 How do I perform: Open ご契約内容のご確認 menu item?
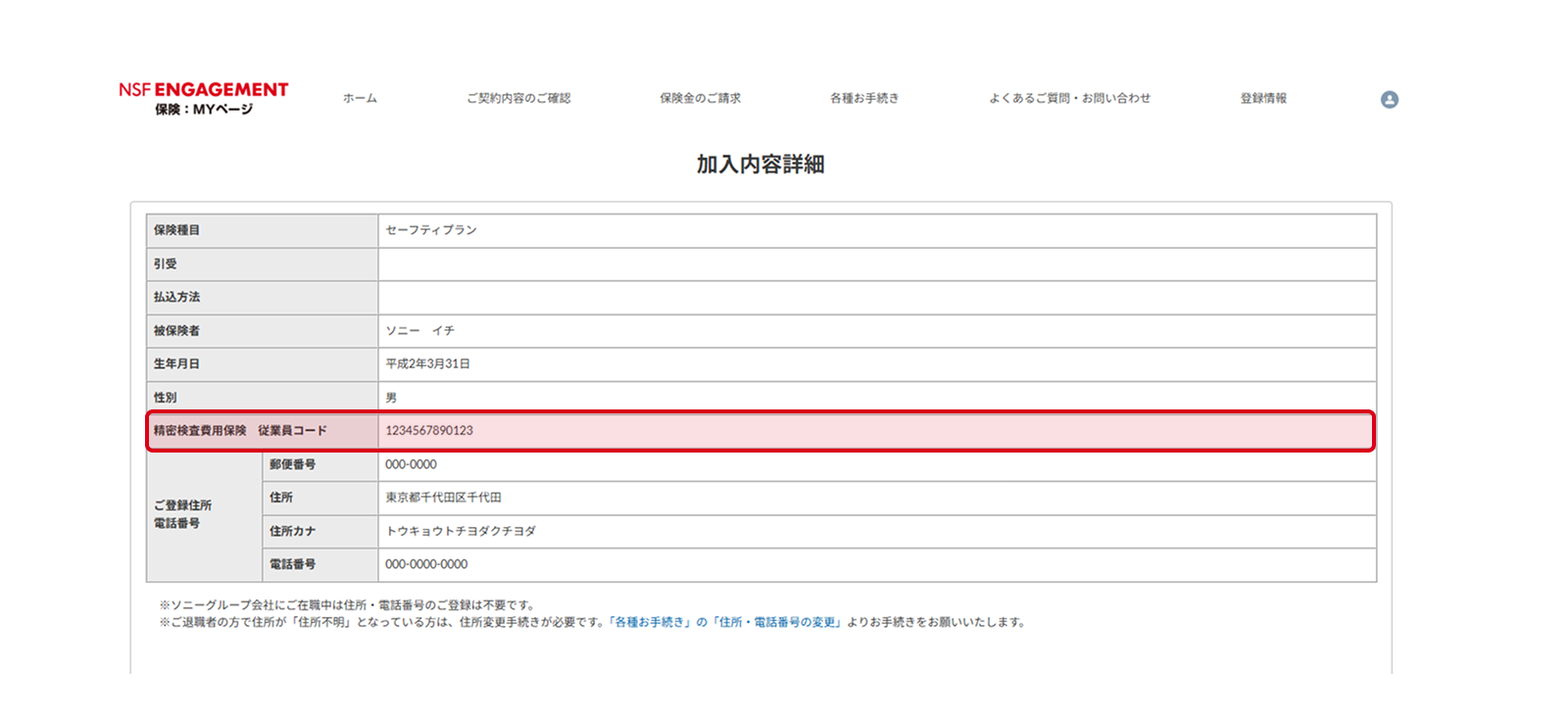tap(518, 98)
